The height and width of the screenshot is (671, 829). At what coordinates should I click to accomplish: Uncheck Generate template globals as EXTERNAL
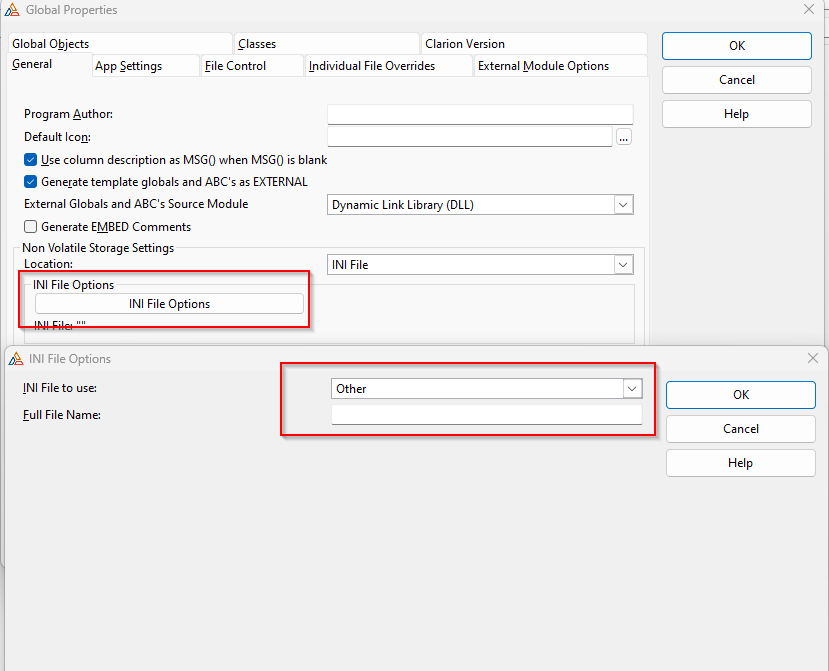31,182
